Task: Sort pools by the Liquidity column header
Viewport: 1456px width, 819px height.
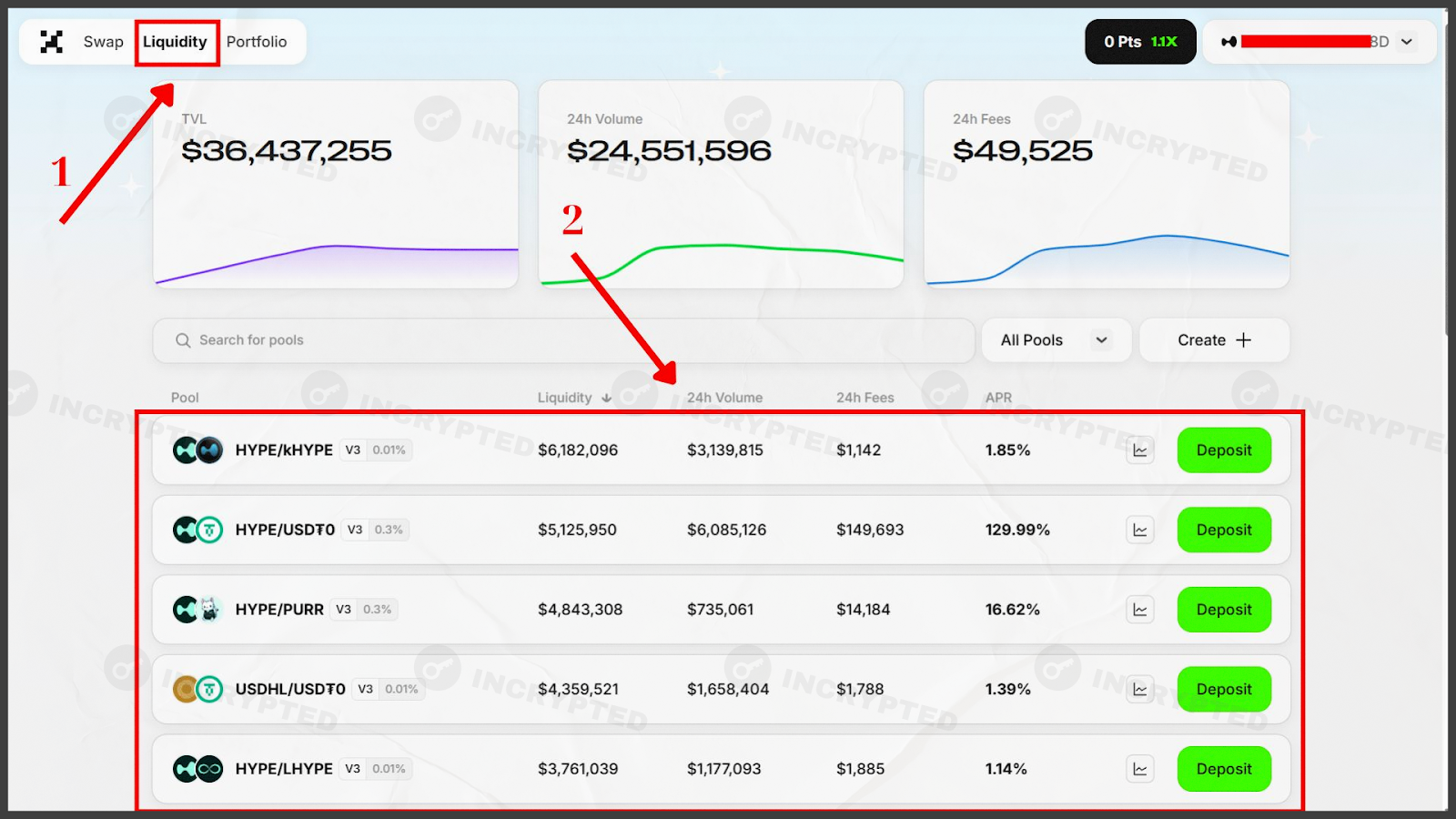Action: pyautogui.click(x=564, y=398)
